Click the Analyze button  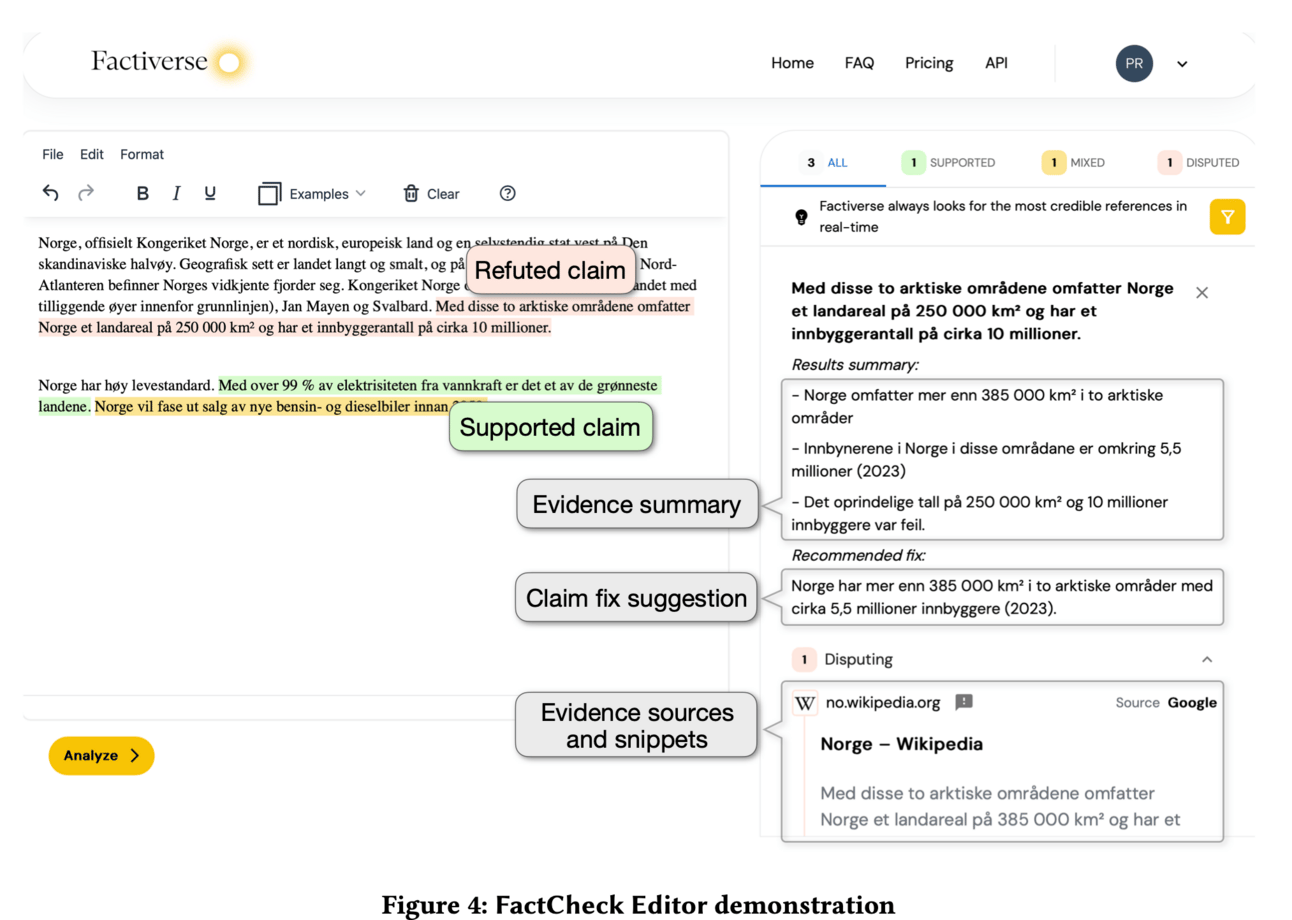(102, 756)
